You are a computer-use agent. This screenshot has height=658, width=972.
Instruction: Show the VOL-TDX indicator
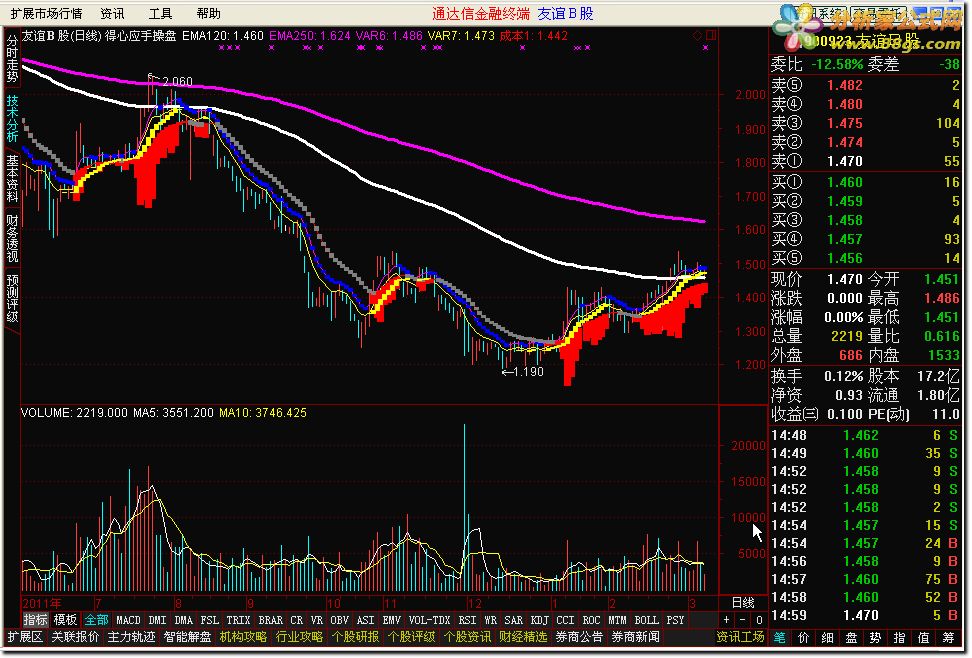(x=430, y=620)
